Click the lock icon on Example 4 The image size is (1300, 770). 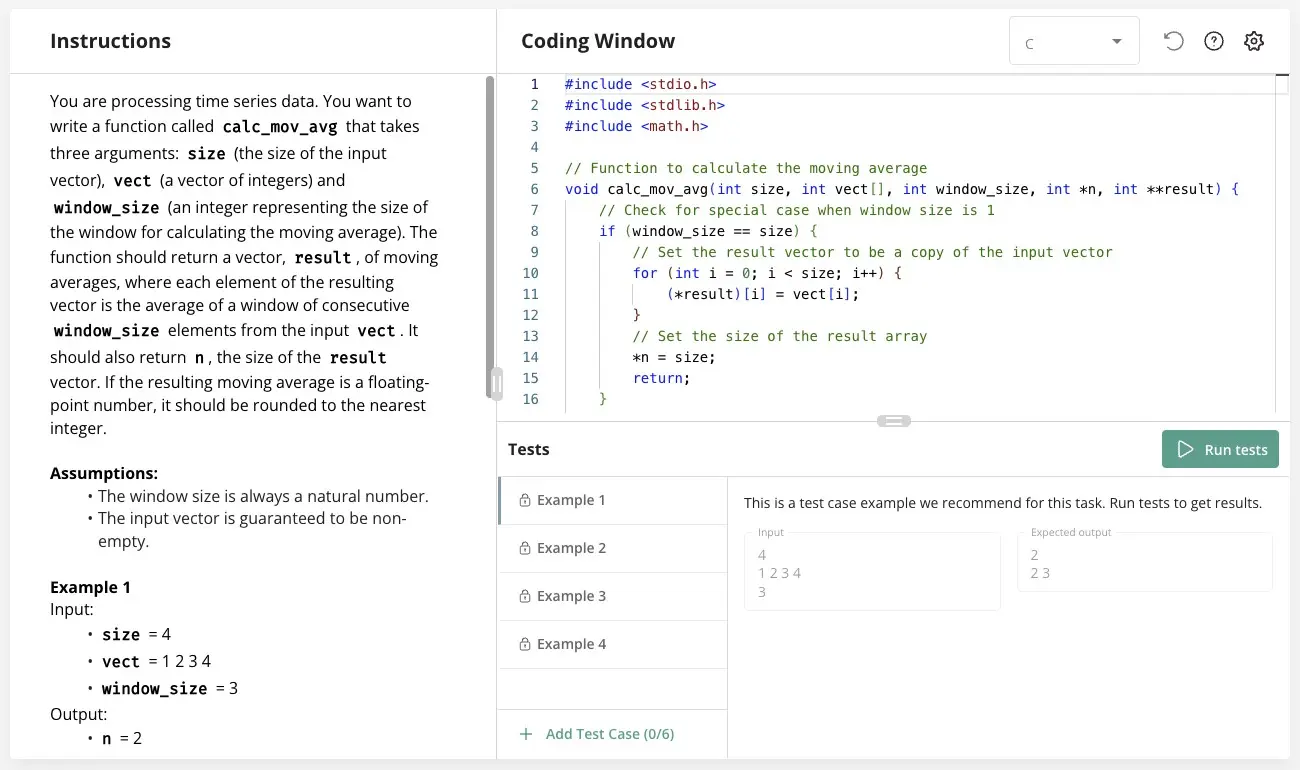pos(524,644)
